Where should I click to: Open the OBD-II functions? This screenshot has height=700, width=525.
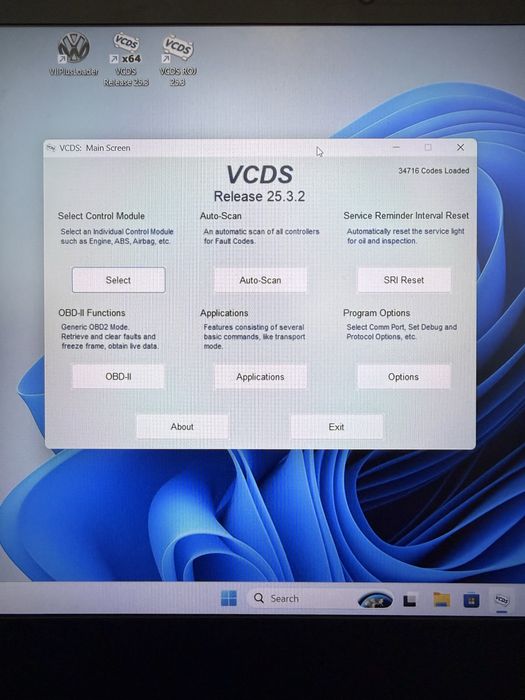118,376
